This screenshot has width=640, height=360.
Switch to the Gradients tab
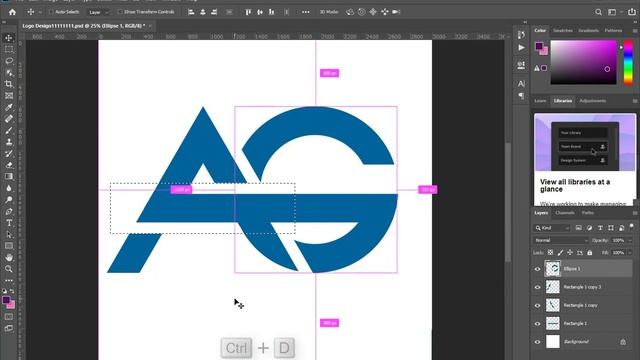(589, 31)
